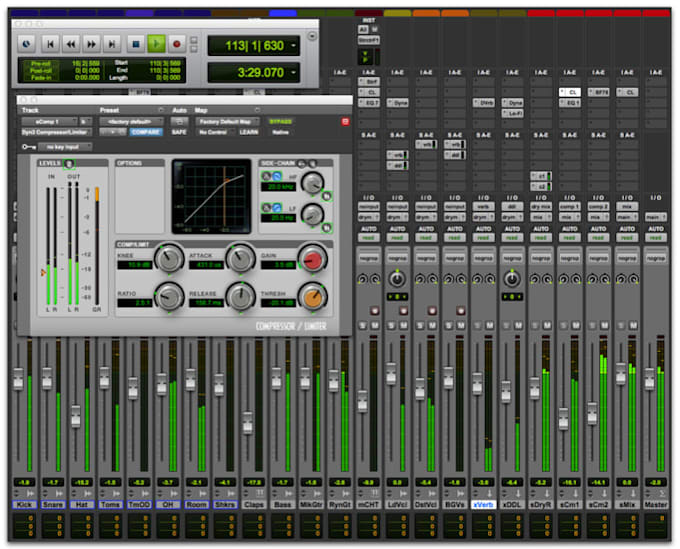The image size is (680, 549).
Task: Enable the LF side-chain filter IN button
Action: [327, 227]
